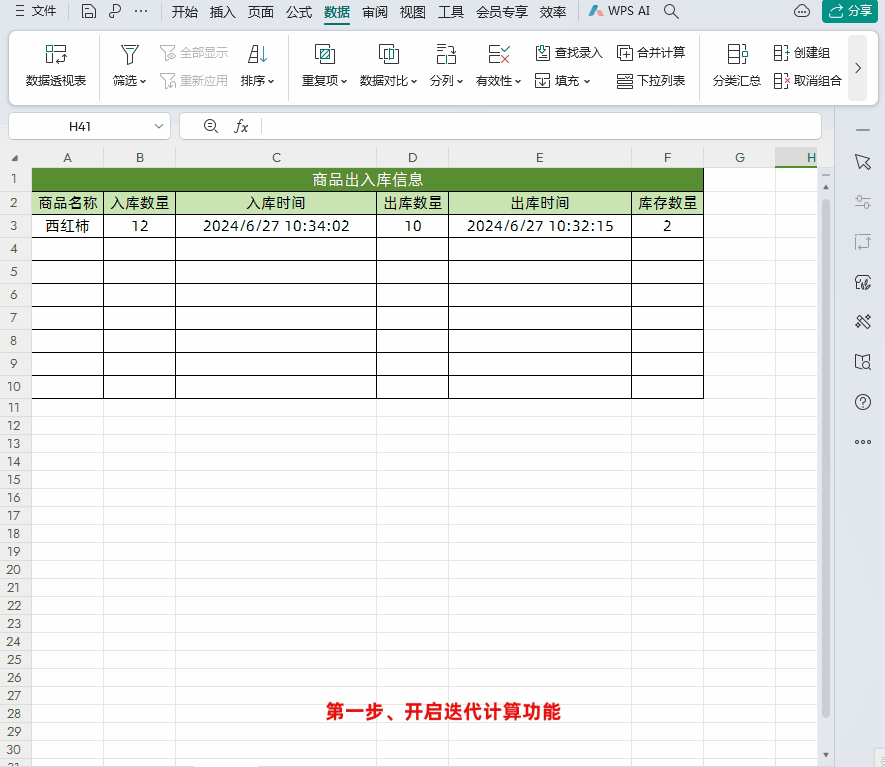Click the cloud sync icon
885x767 pixels.
[x=801, y=11]
